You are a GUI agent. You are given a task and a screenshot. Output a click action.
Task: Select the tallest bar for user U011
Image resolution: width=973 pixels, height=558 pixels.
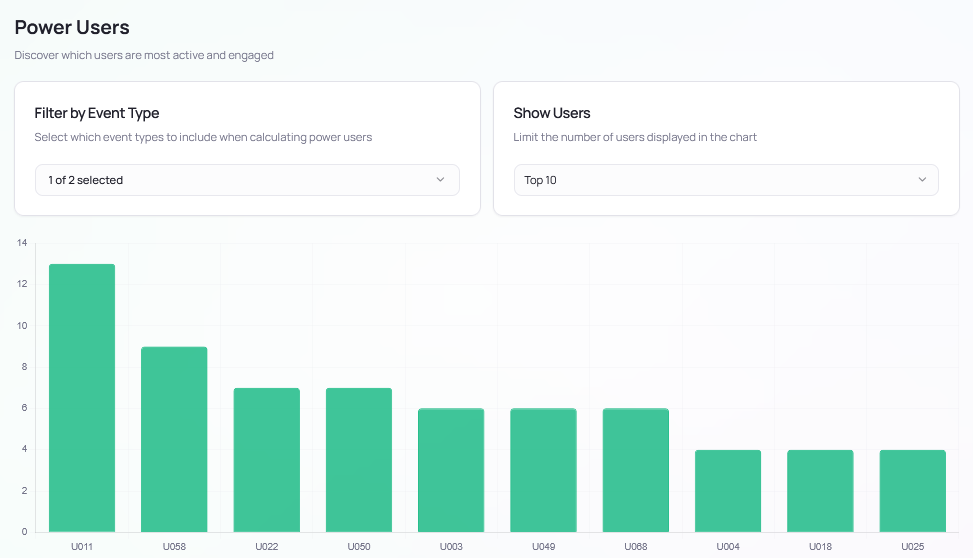[82, 398]
